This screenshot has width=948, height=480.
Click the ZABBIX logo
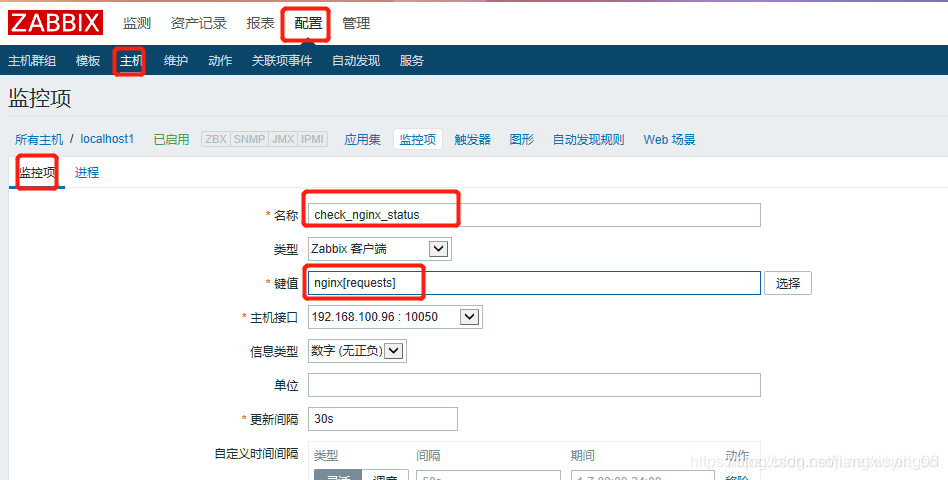(x=55, y=23)
